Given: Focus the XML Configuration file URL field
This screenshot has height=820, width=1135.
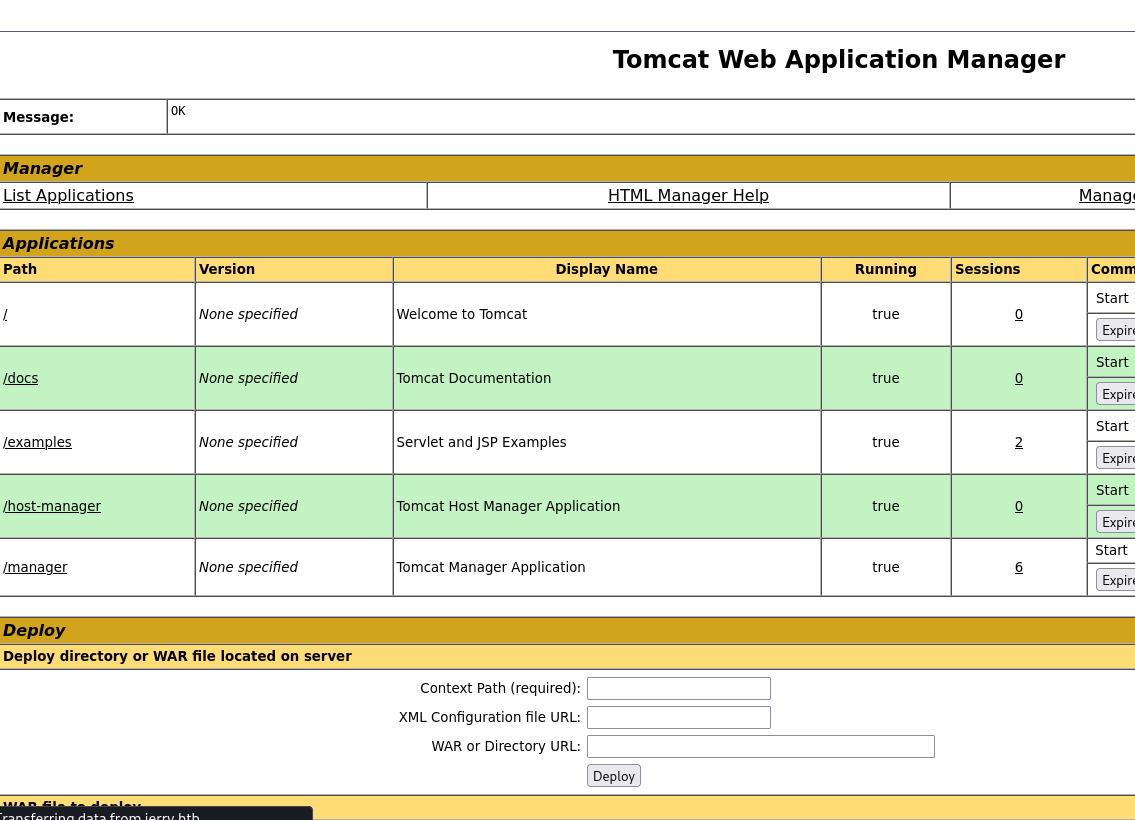Looking at the screenshot, I should pos(679,717).
